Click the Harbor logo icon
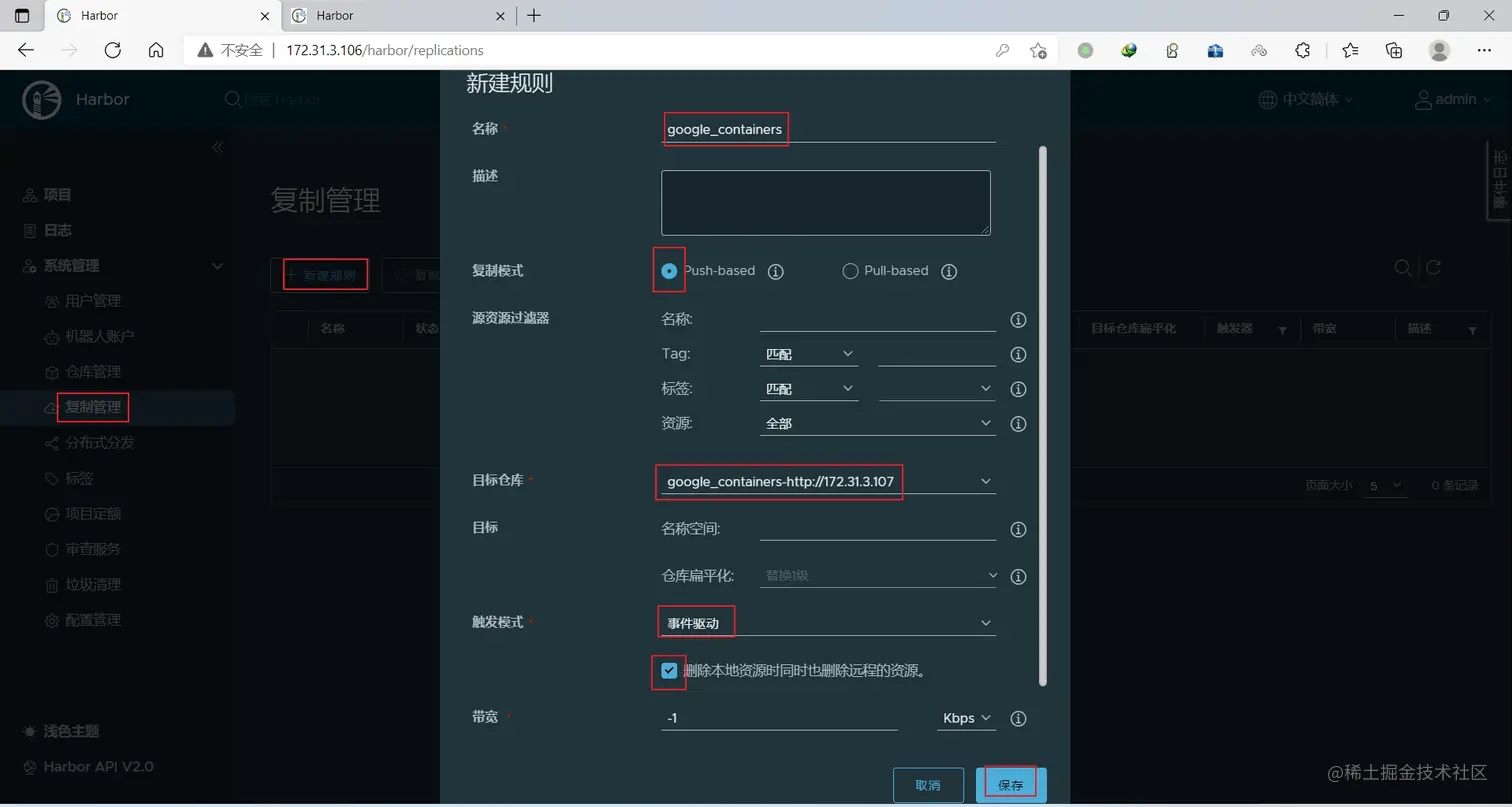The image size is (1512, 807). [x=41, y=100]
